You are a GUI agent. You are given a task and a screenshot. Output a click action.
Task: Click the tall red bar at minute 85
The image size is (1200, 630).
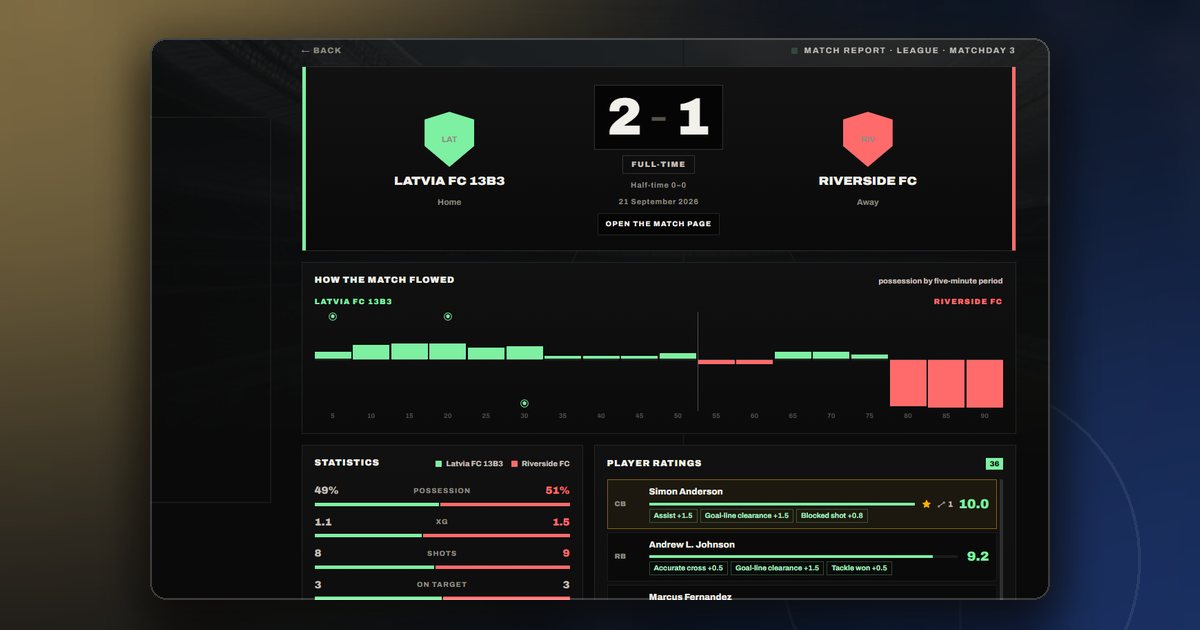pyautogui.click(x=946, y=383)
